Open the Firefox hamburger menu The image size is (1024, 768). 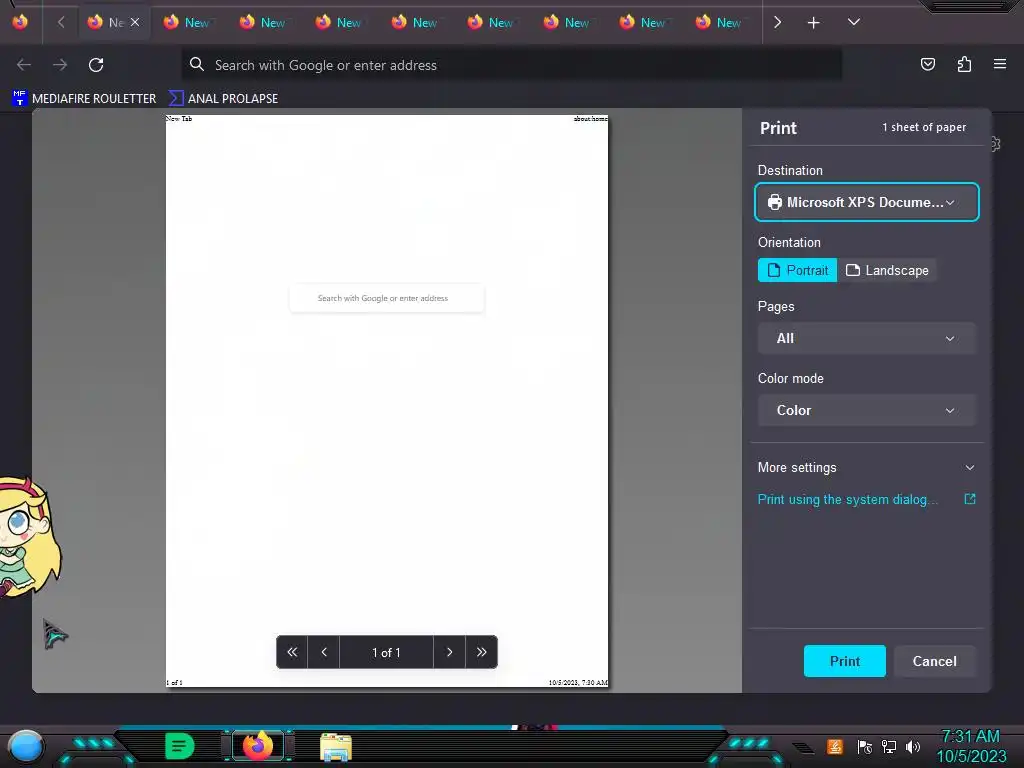pyautogui.click(x=1000, y=64)
